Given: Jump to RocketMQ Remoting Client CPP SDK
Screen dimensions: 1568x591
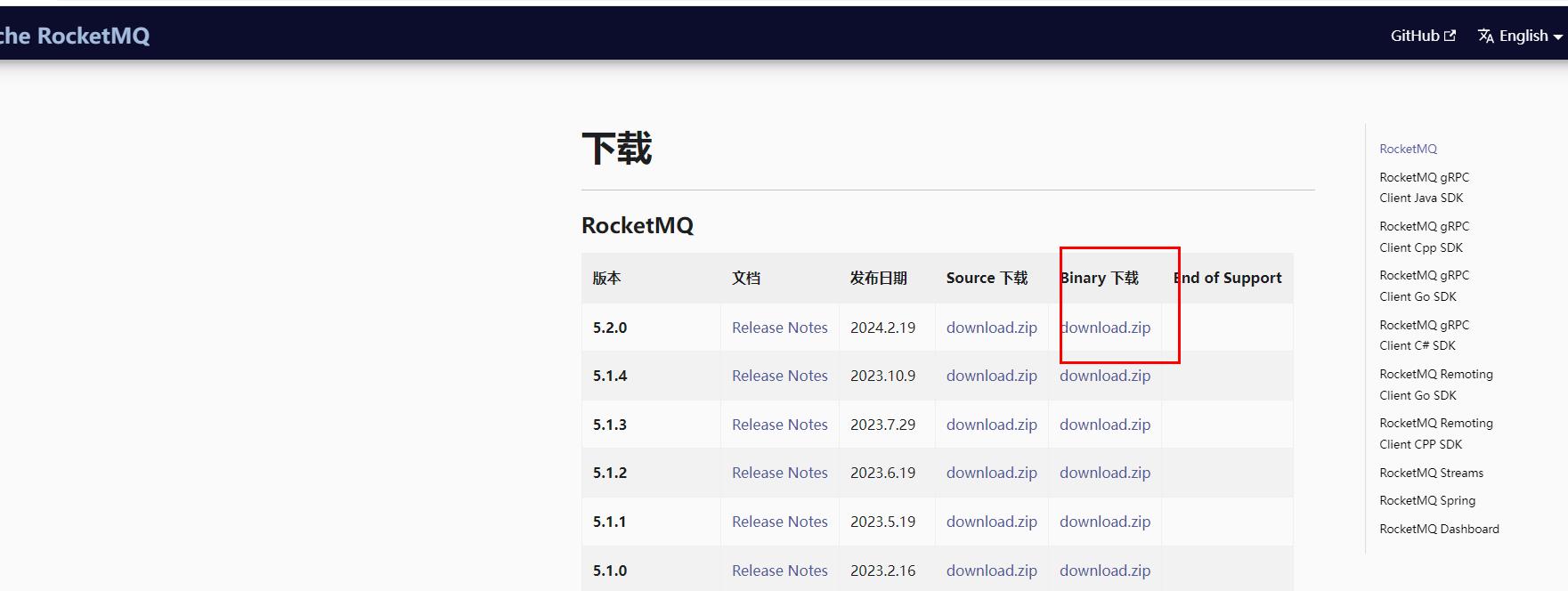Looking at the screenshot, I should [x=1435, y=433].
